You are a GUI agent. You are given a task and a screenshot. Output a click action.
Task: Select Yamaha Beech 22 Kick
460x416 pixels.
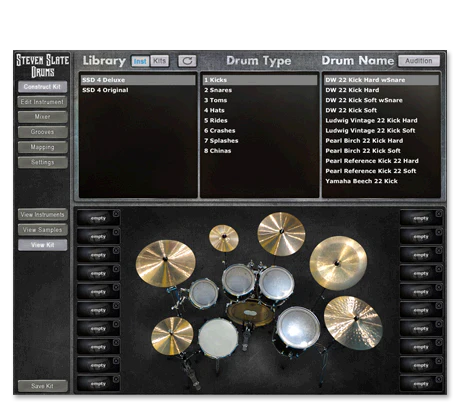[381, 181]
